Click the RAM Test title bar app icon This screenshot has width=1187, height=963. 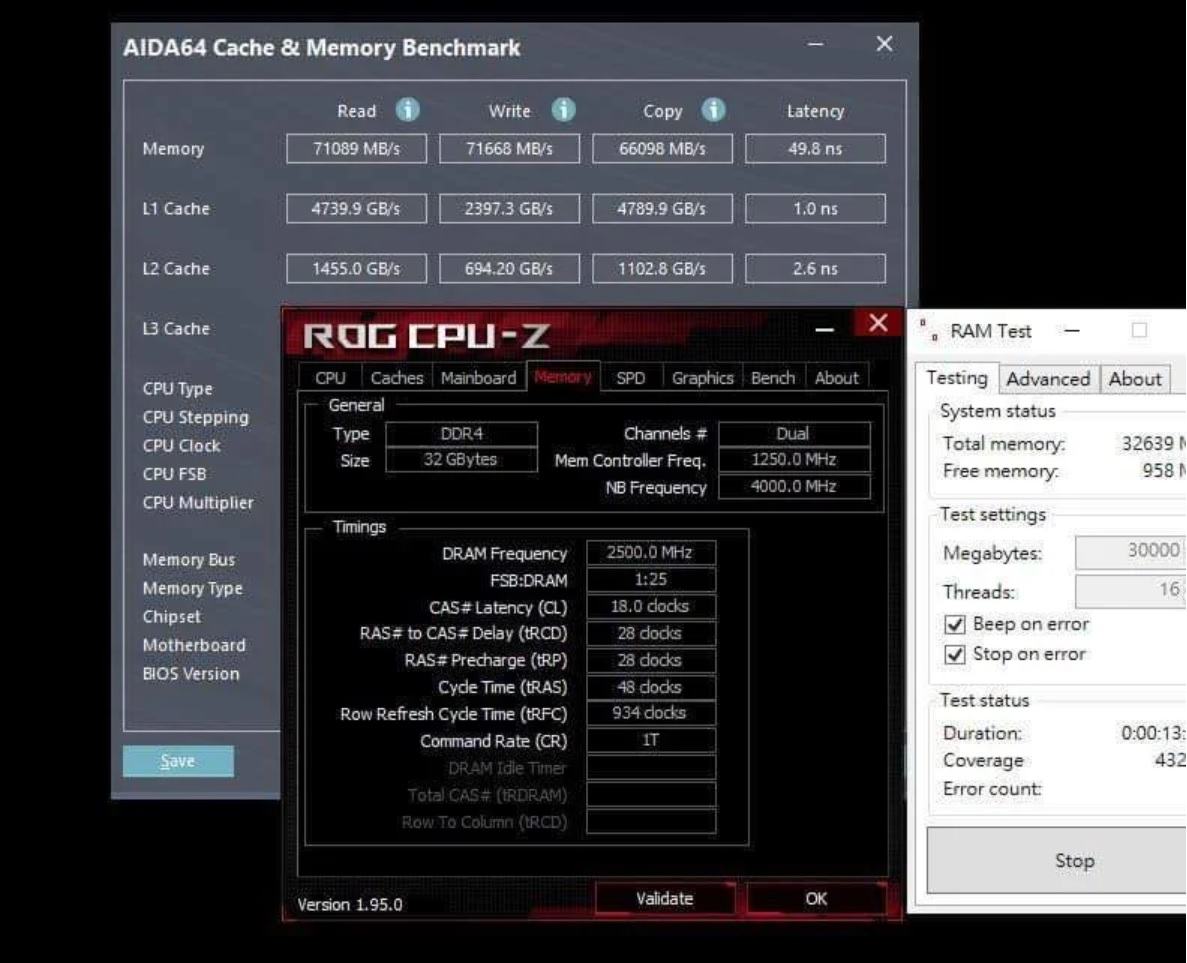[929, 331]
